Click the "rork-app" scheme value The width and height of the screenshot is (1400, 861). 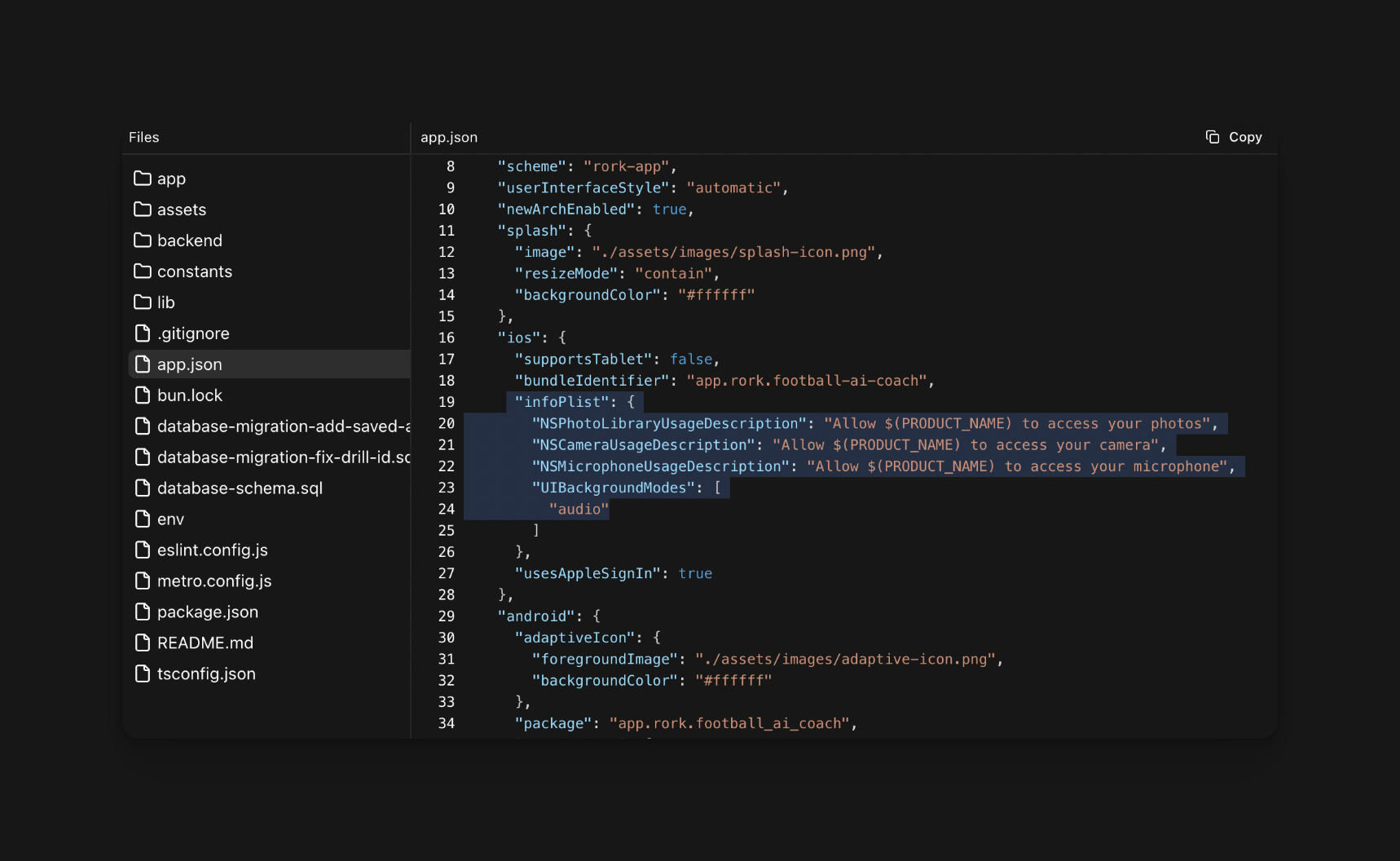[x=626, y=166]
